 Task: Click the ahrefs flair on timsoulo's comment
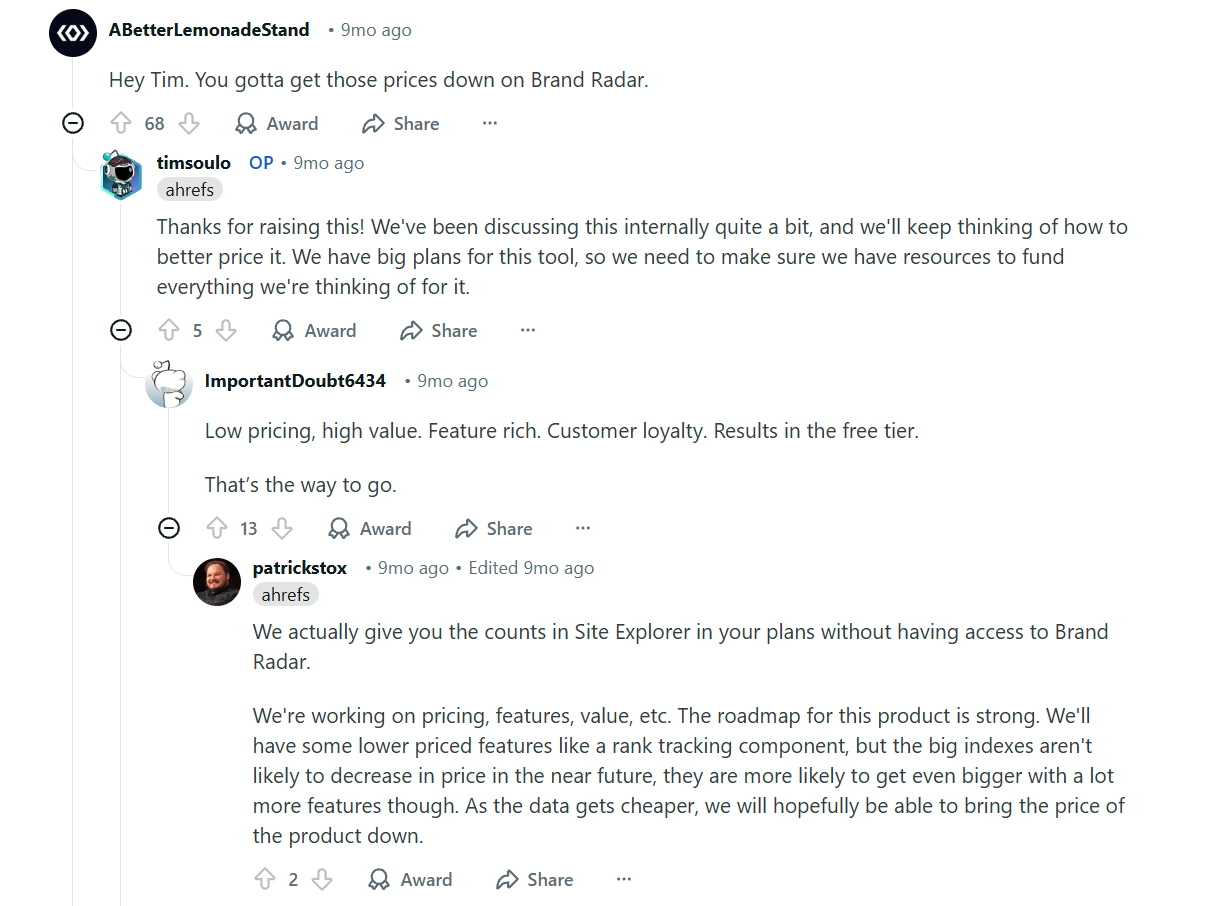coord(189,189)
